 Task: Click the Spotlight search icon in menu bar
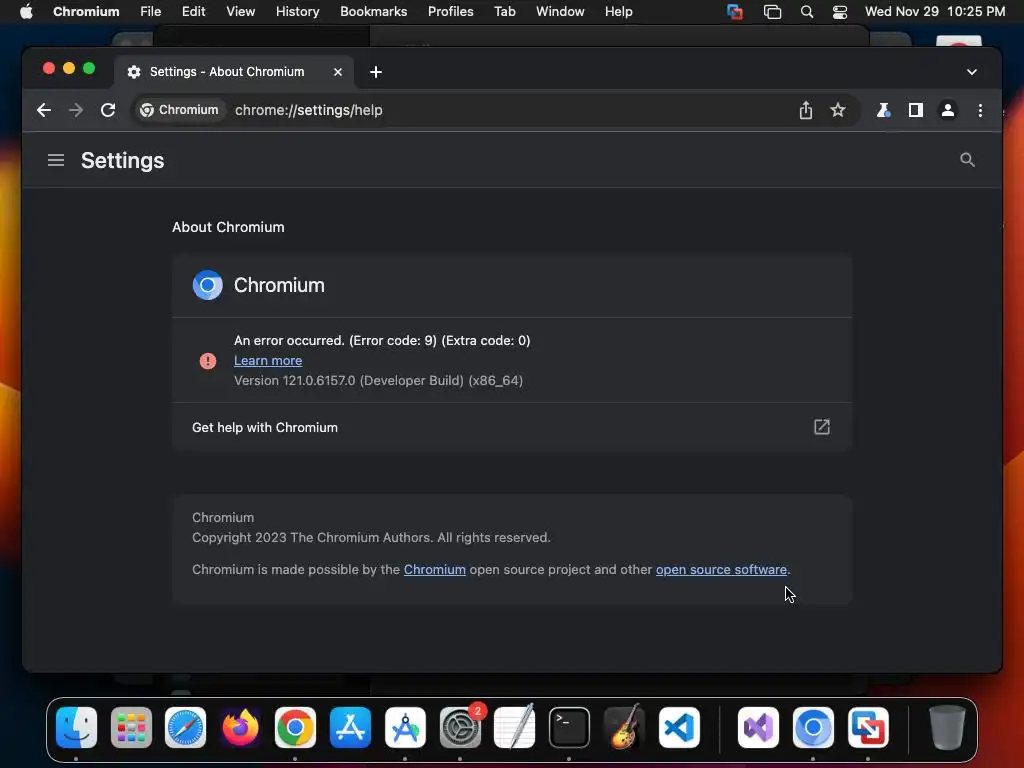(x=807, y=12)
